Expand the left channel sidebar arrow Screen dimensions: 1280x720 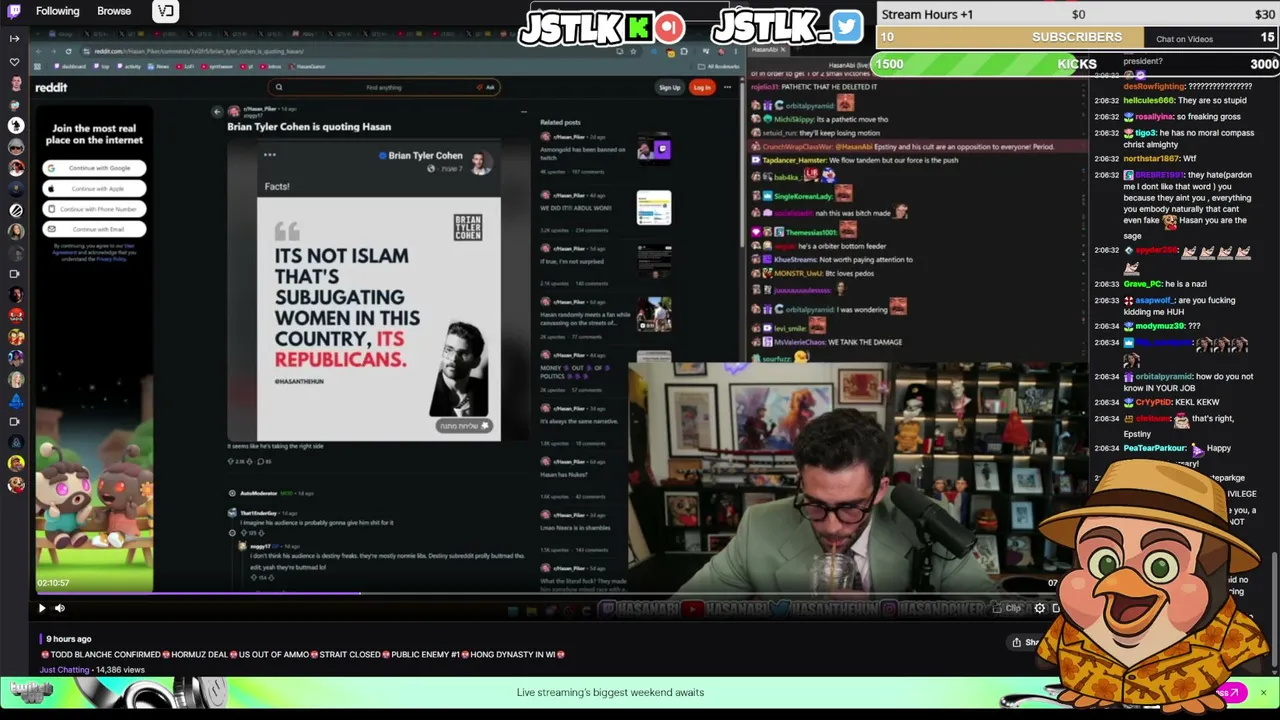pos(14,38)
